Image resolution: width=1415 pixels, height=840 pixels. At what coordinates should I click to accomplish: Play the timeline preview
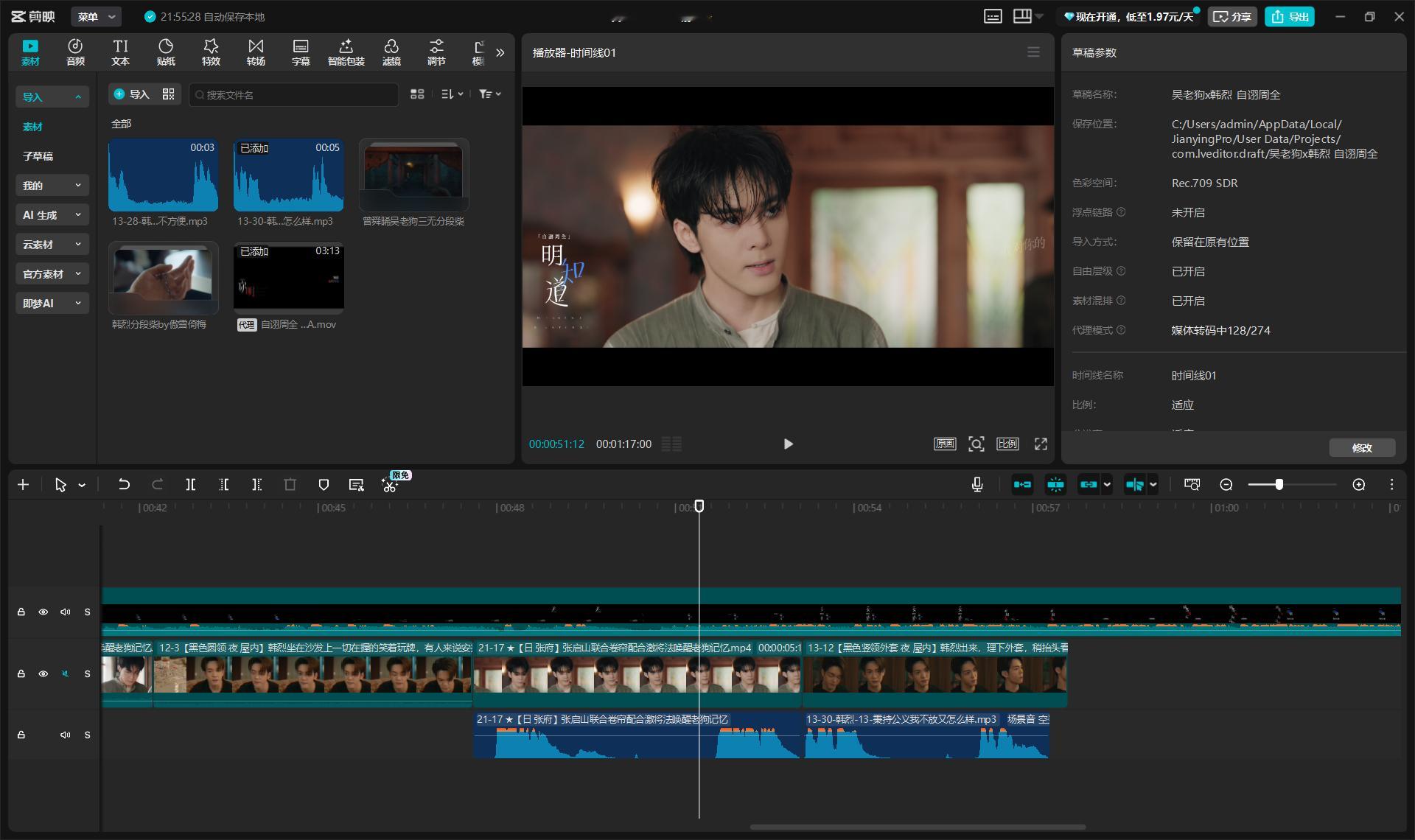788,444
